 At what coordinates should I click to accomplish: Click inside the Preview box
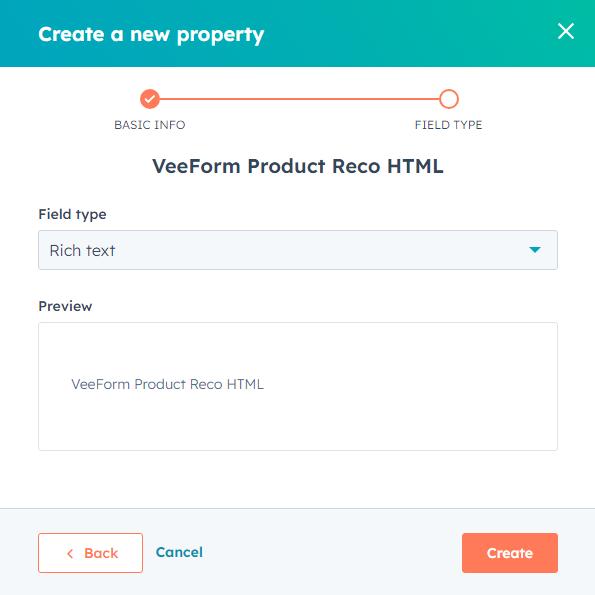(x=298, y=386)
